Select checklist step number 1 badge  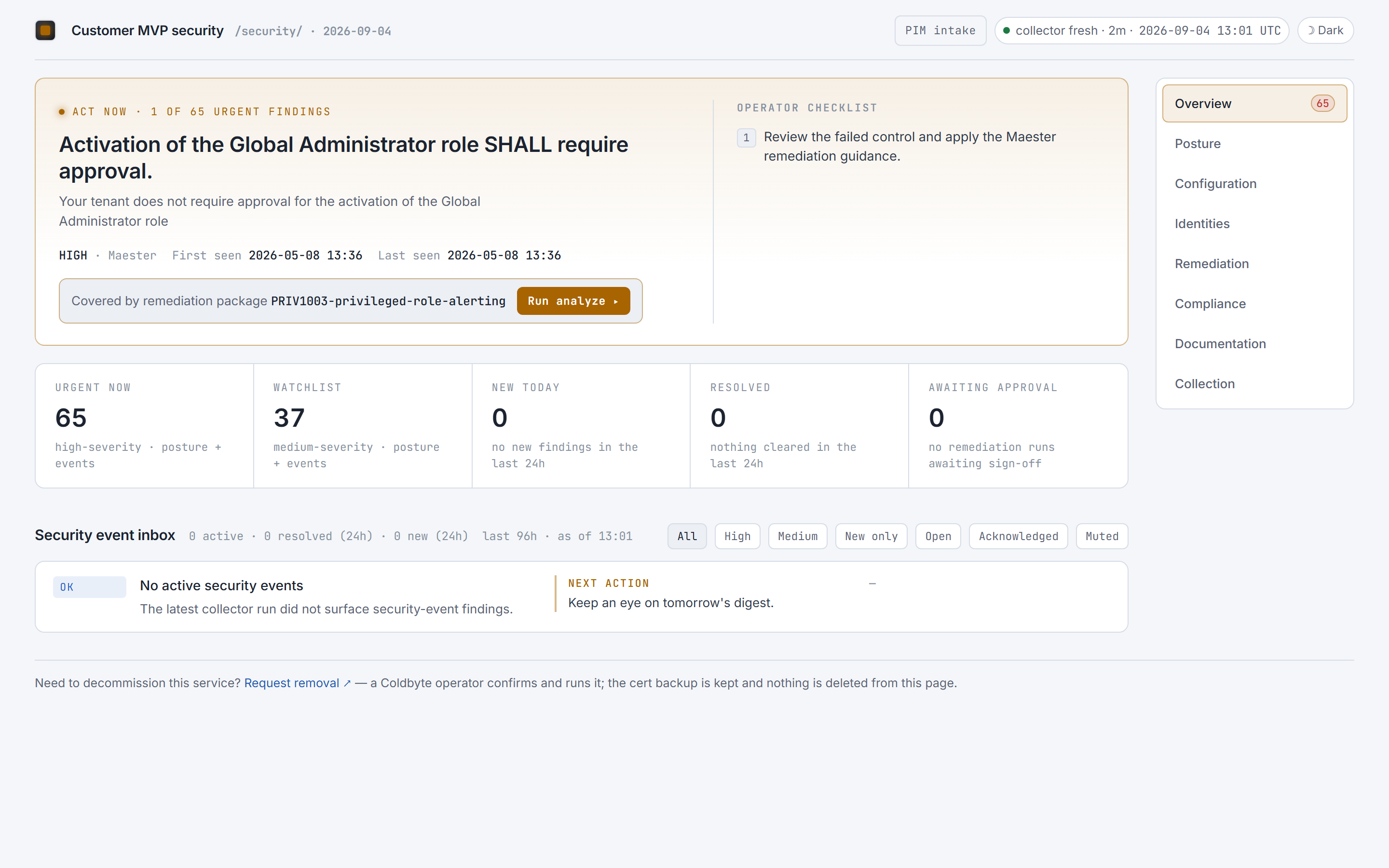click(746, 138)
